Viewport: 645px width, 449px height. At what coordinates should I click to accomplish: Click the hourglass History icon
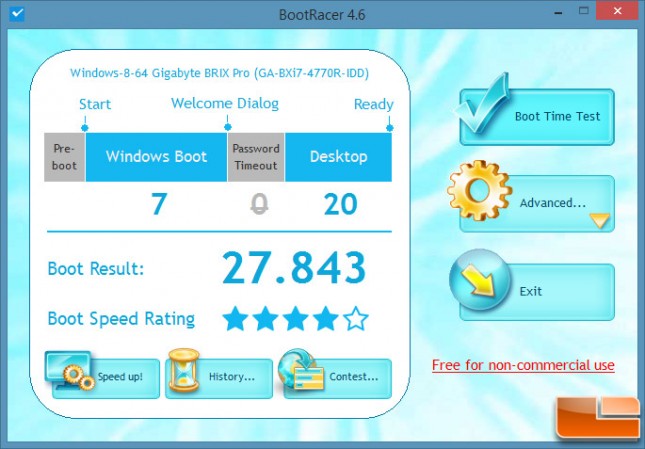(x=183, y=370)
